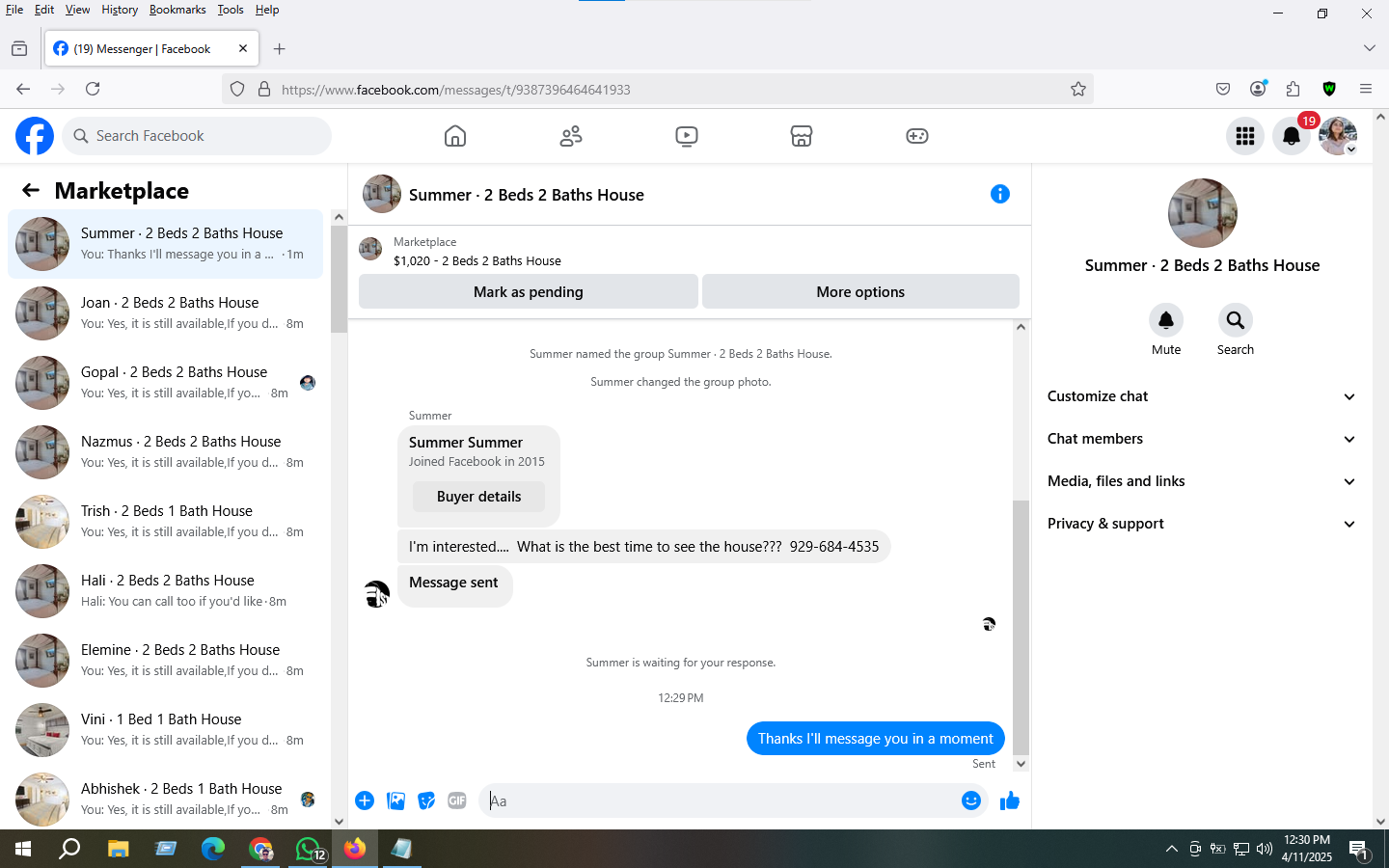Image resolution: width=1389 pixels, height=868 pixels.
Task: Mute this conversation with the bell icon
Action: click(1166, 320)
